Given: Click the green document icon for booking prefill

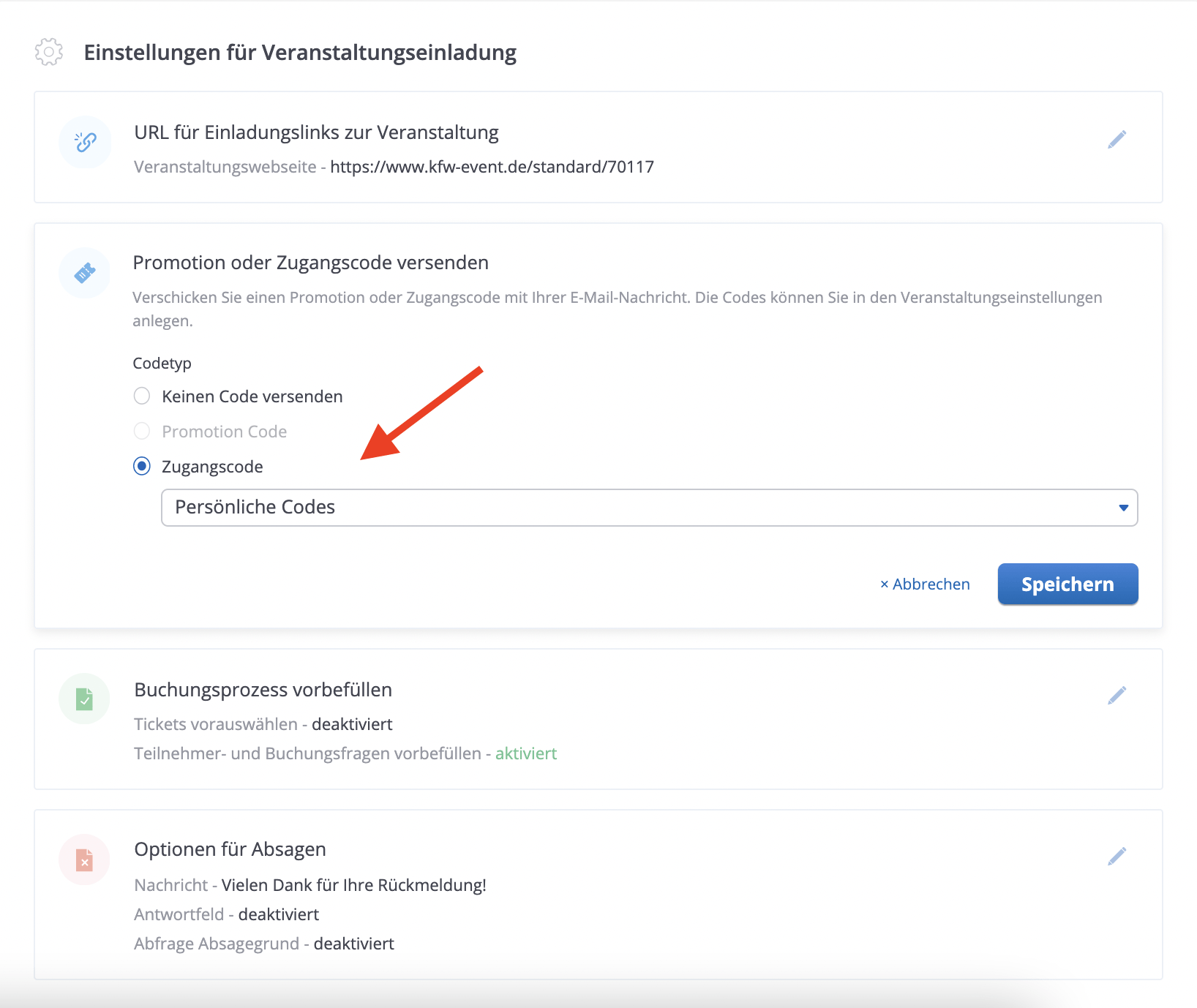Looking at the screenshot, I should (85, 699).
